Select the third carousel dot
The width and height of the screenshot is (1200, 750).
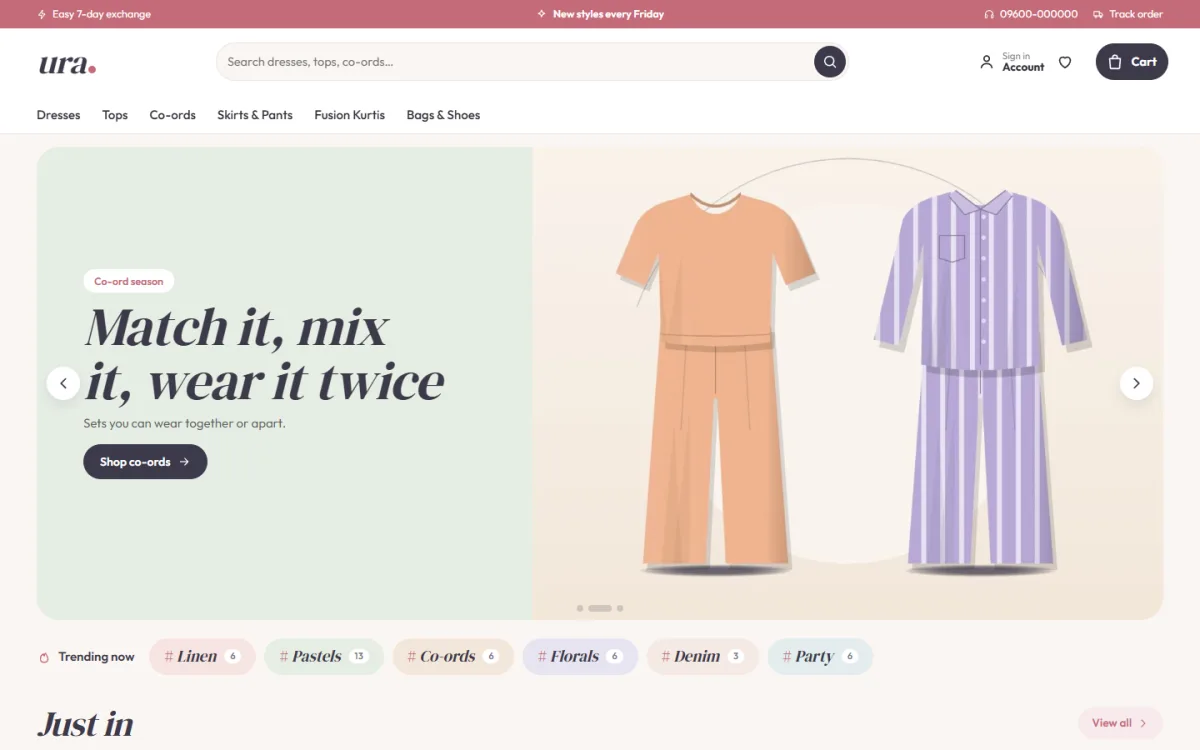tap(620, 608)
